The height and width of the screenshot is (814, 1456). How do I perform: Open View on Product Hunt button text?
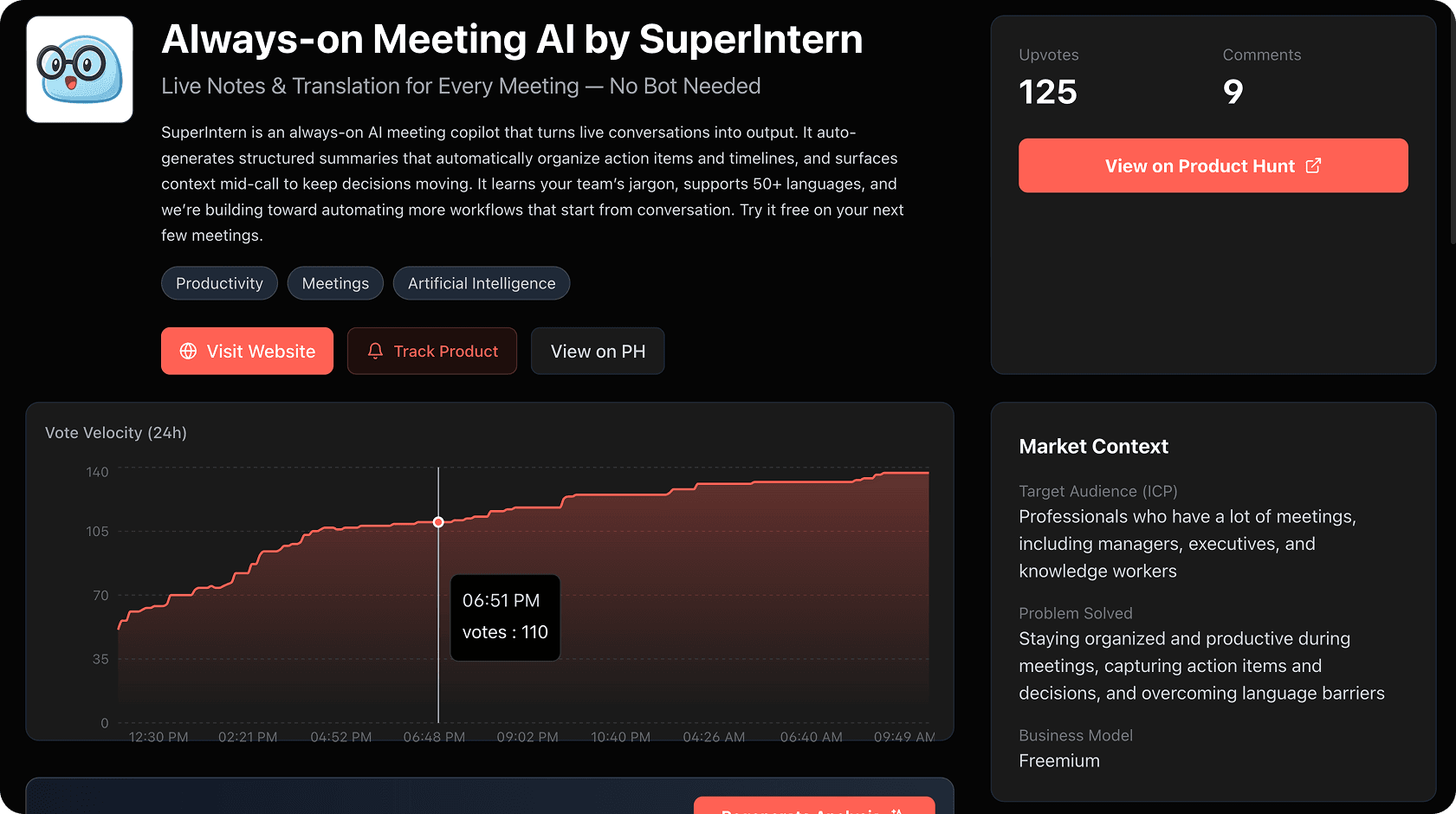point(1200,165)
